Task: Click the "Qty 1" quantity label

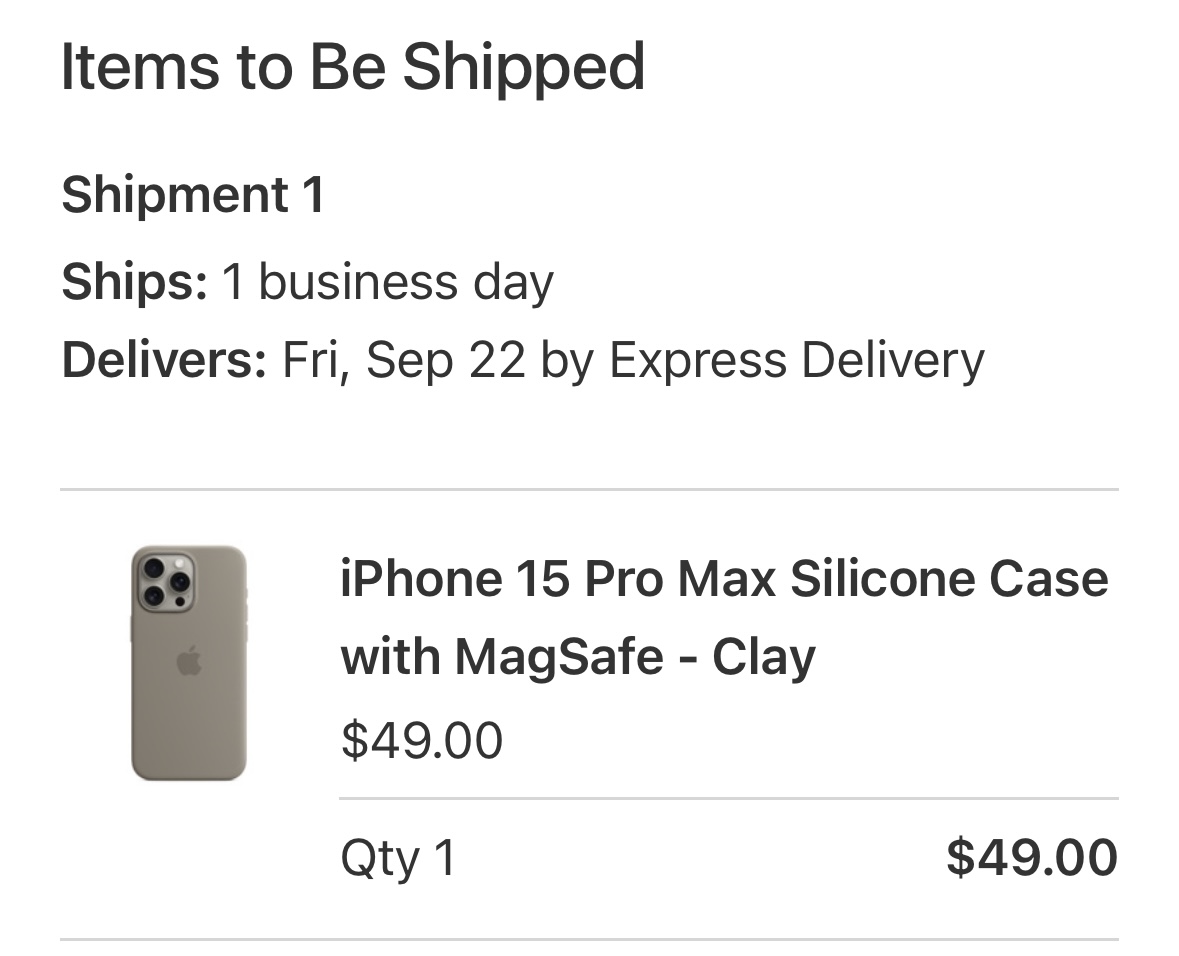Action: pyautogui.click(x=398, y=858)
